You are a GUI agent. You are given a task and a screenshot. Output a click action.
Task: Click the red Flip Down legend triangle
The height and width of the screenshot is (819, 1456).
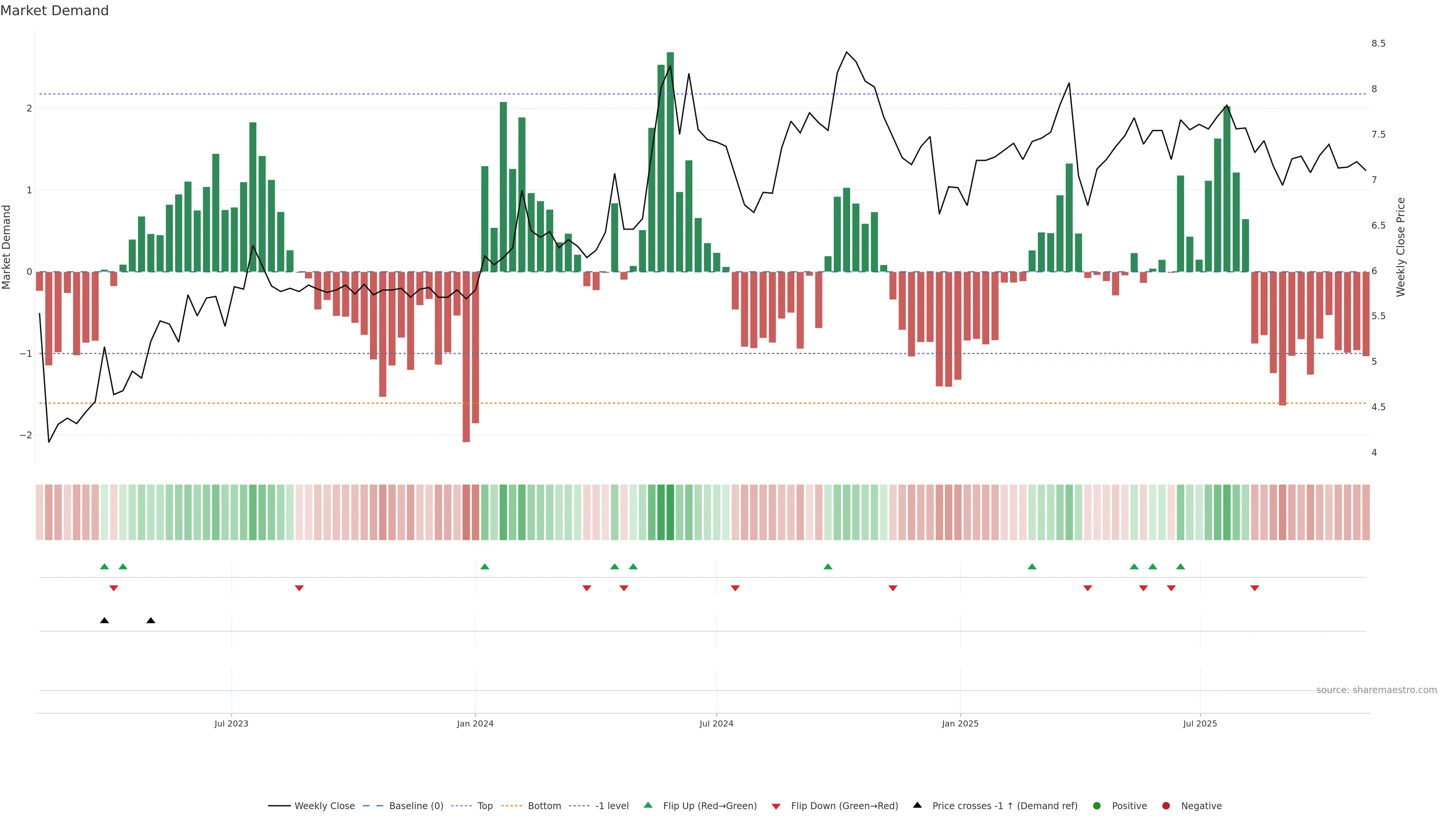coord(776,806)
